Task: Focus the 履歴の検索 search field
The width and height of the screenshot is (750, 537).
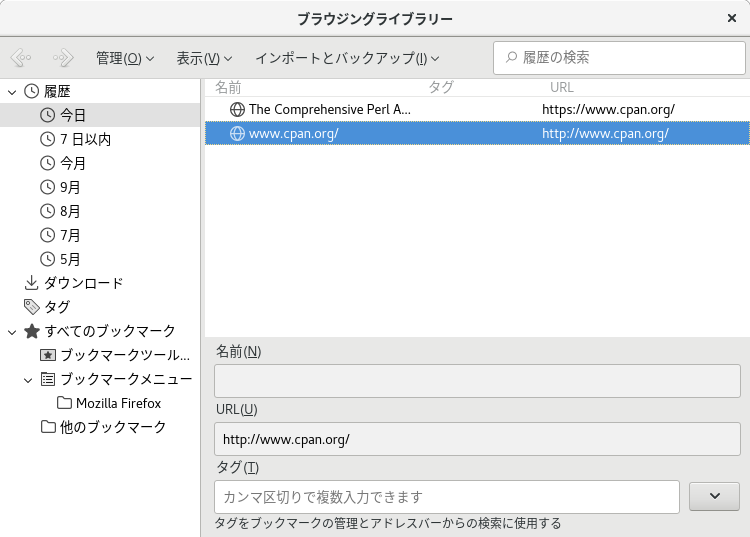Action: tap(619, 58)
